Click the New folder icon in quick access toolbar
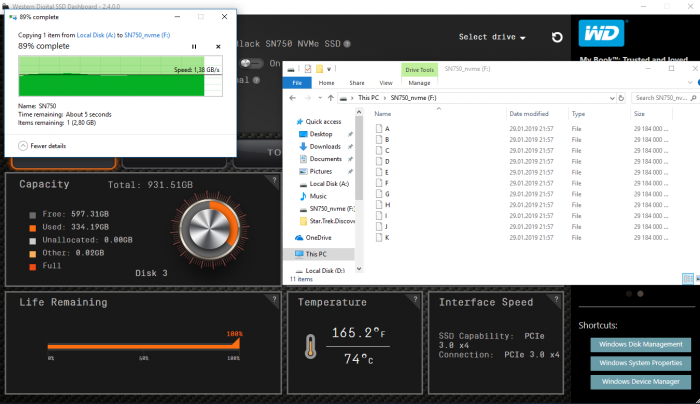700x404 pixels. tap(319, 69)
